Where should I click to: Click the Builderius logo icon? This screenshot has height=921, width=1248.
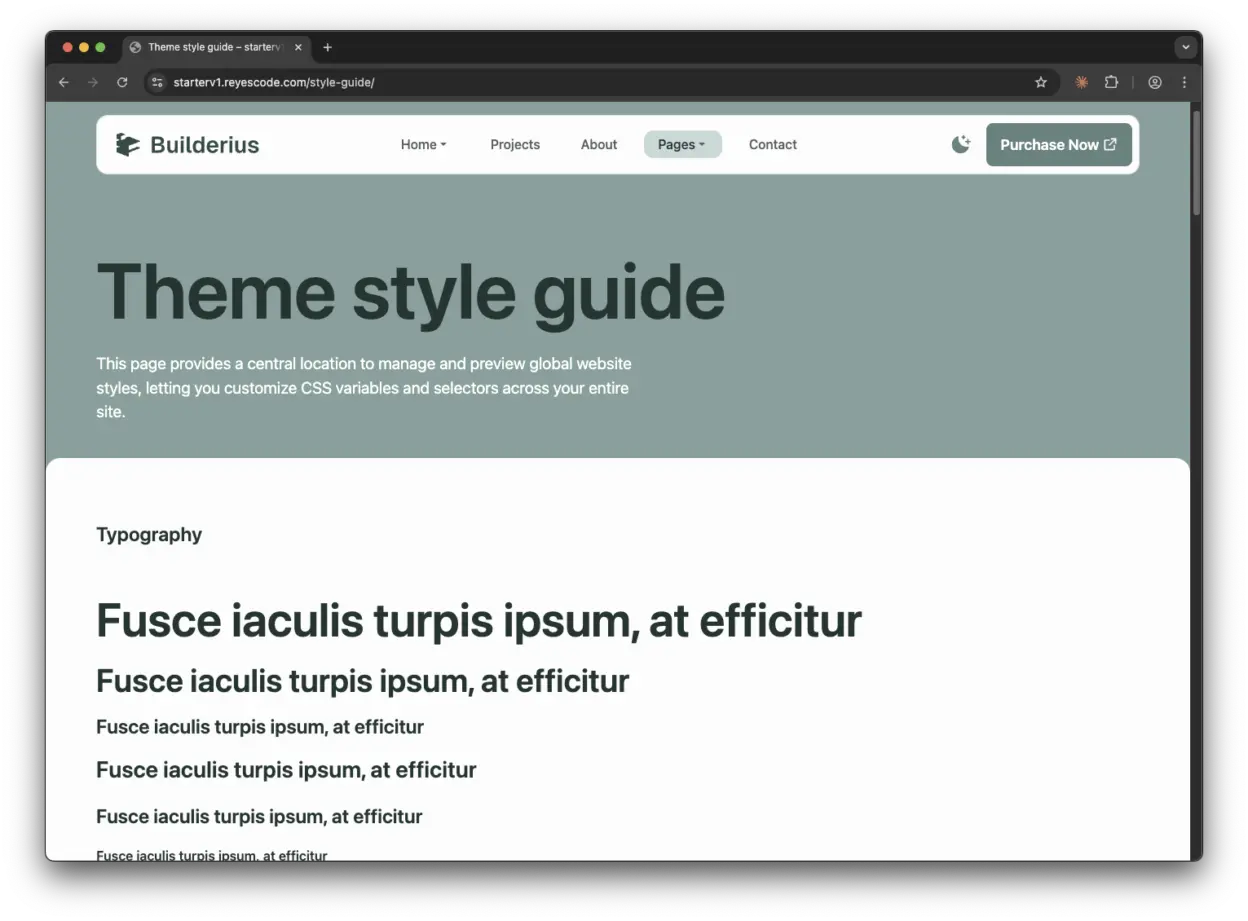coord(127,145)
